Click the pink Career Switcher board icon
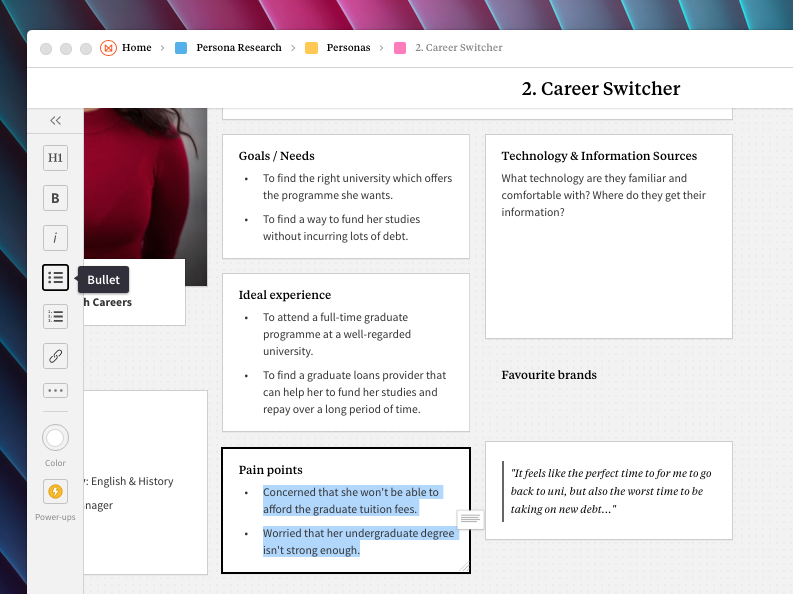This screenshot has width=793, height=594. tap(400, 48)
